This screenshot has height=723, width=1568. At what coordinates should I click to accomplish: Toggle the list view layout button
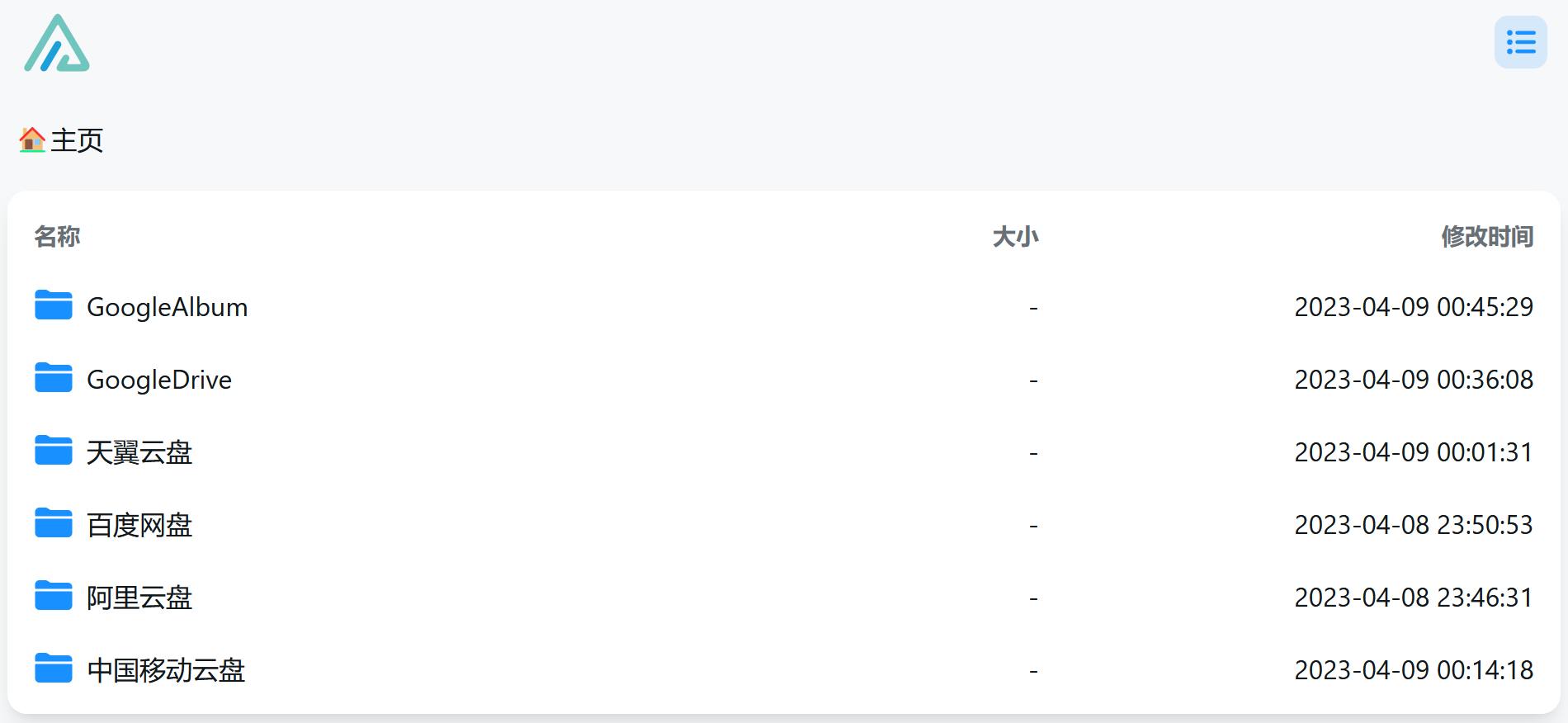[x=1520, y=42]
